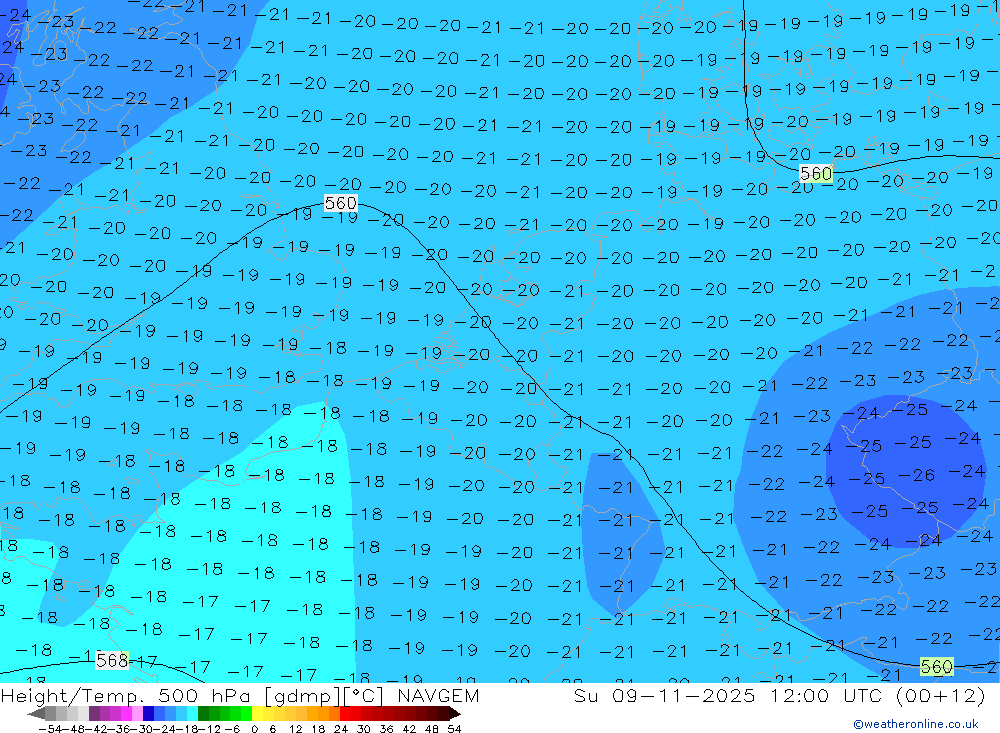The width and height of the screenshot is (1000, 733).
Task: Click the legend label '54'
Action: click(x=454, y=729)
